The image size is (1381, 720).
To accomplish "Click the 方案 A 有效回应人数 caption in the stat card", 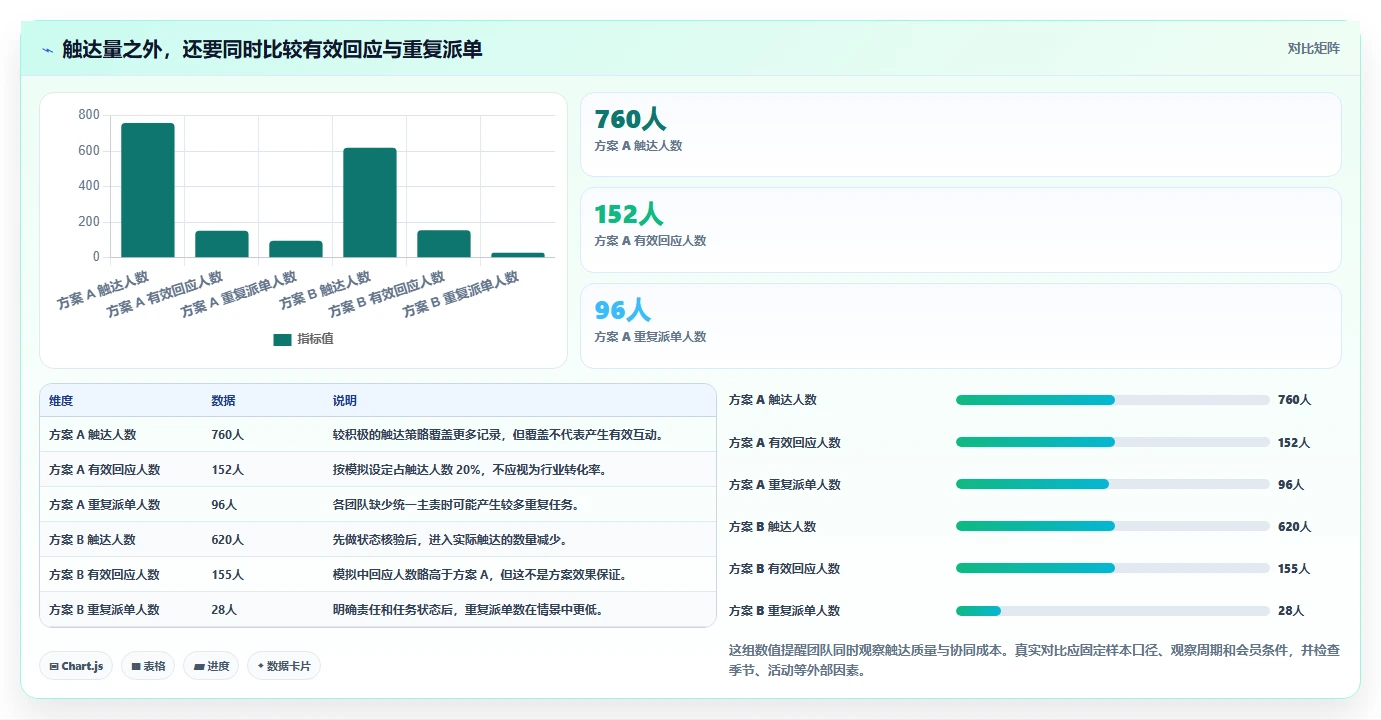I will pyautogui.click(x=650, y=241).
